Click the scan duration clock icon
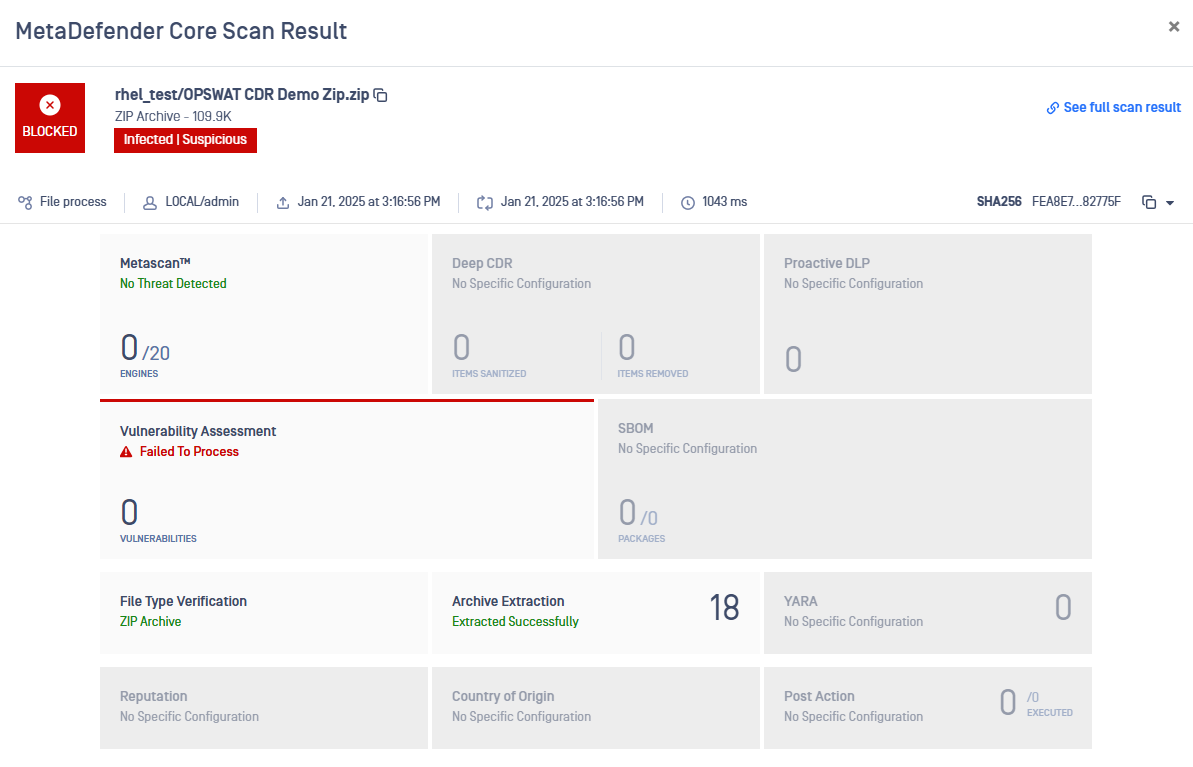The height and width of the screenshot is (767, 1193). pyautogui.click(x=688, y=202)
